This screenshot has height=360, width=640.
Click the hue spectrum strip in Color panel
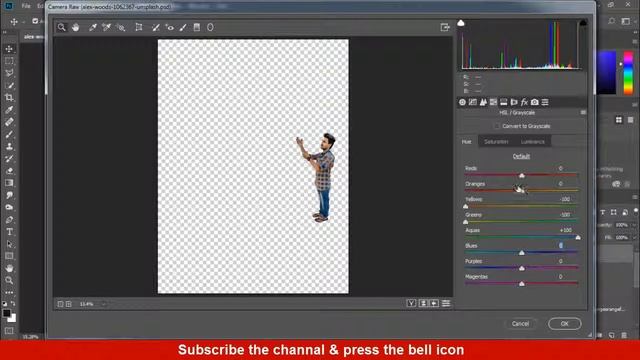[x=629, y=73]
